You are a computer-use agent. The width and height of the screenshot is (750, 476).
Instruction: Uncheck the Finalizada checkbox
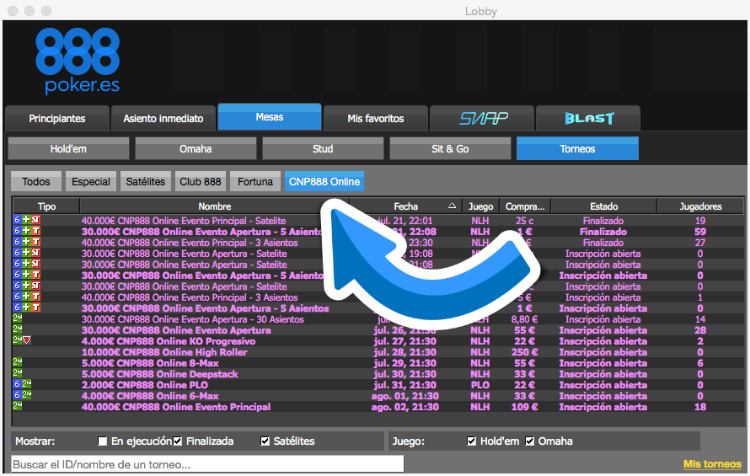178,441
